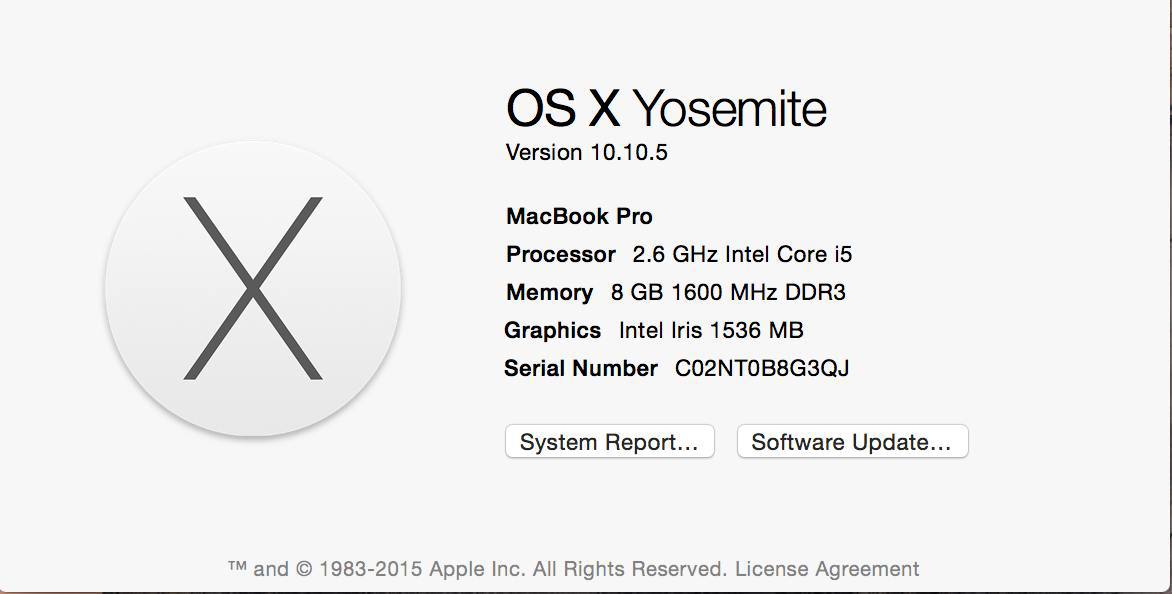Click the Apple copyright notice text
1172x594 pixels.
[x=477, y=569]
